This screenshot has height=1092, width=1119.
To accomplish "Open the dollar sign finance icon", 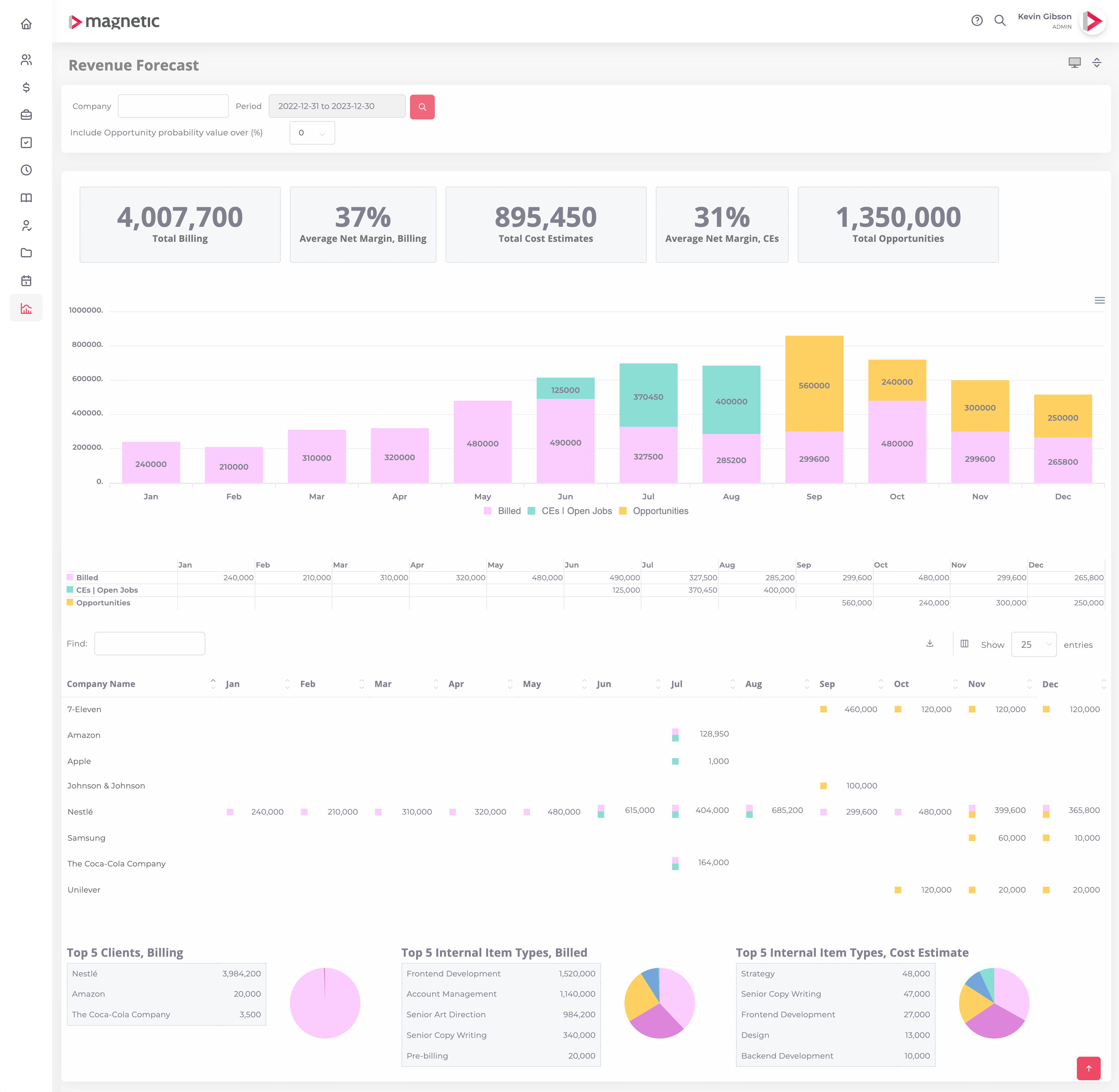I will pos(26,87).
